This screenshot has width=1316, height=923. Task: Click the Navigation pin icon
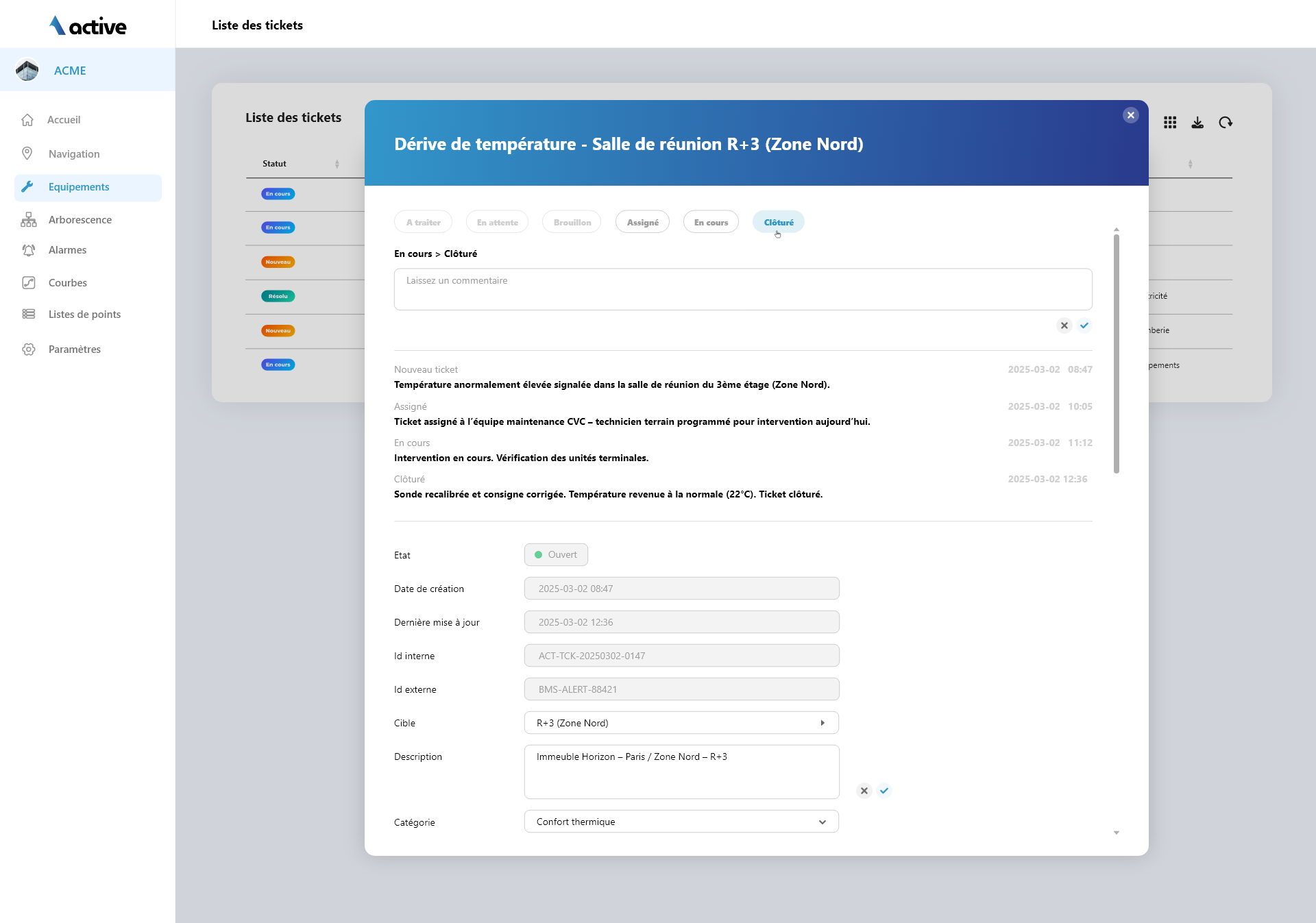pyautogui.click(x=27, y=153)
